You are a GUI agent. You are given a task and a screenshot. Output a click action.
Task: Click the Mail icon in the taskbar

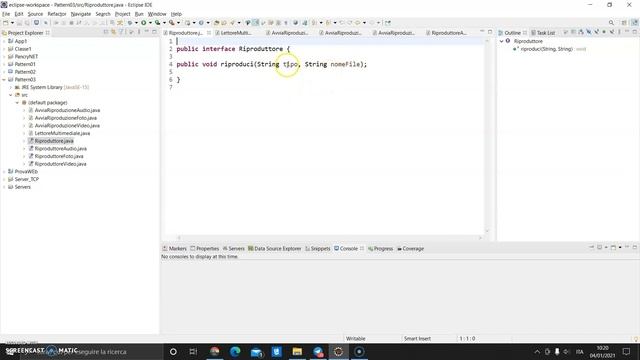(256, 351)
